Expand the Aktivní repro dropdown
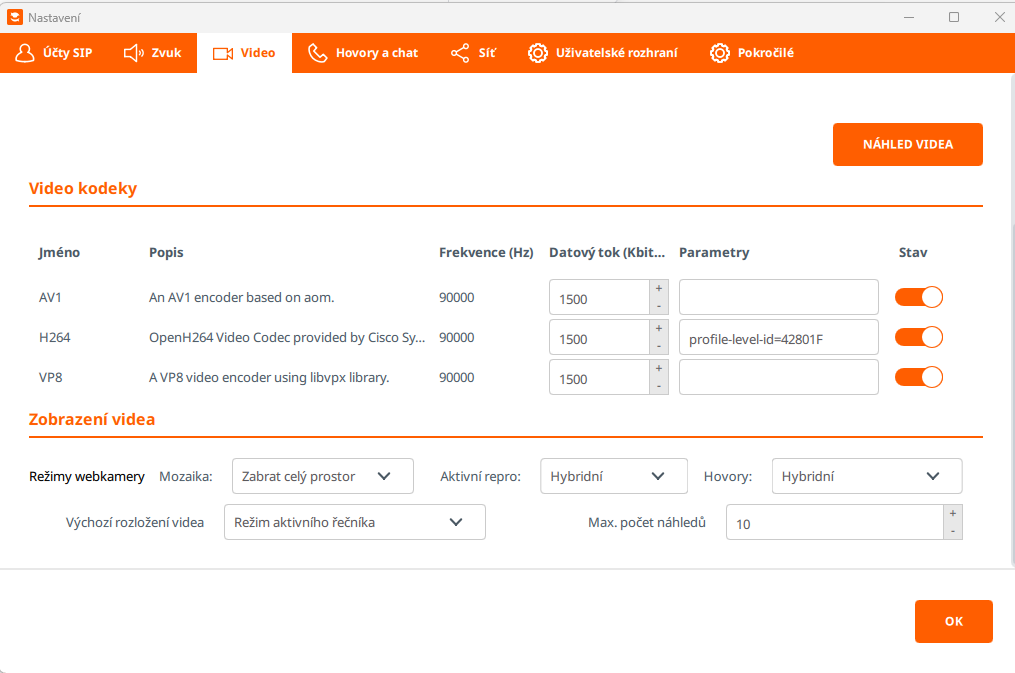This screenshot has width=1015, height=673. (613, 477)
